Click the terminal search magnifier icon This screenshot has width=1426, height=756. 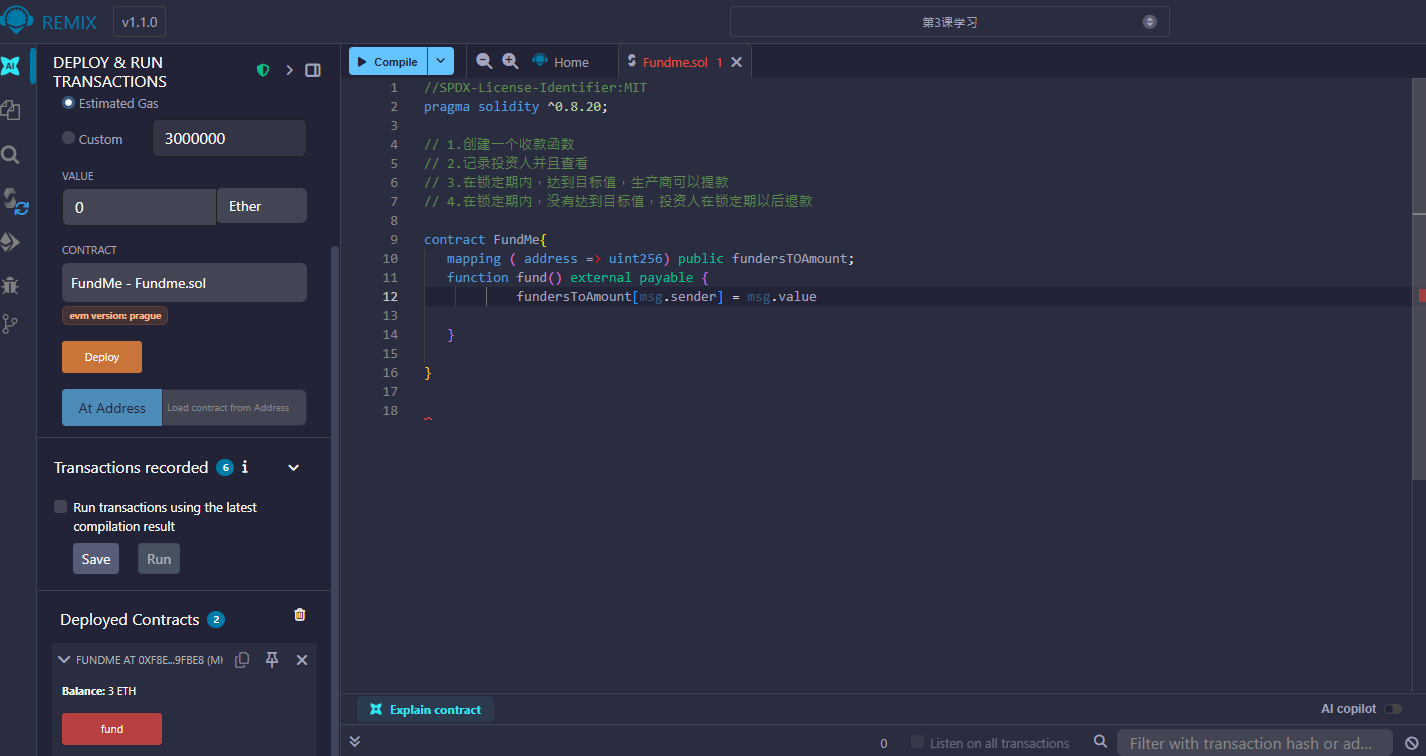(x=1101, y=742)
